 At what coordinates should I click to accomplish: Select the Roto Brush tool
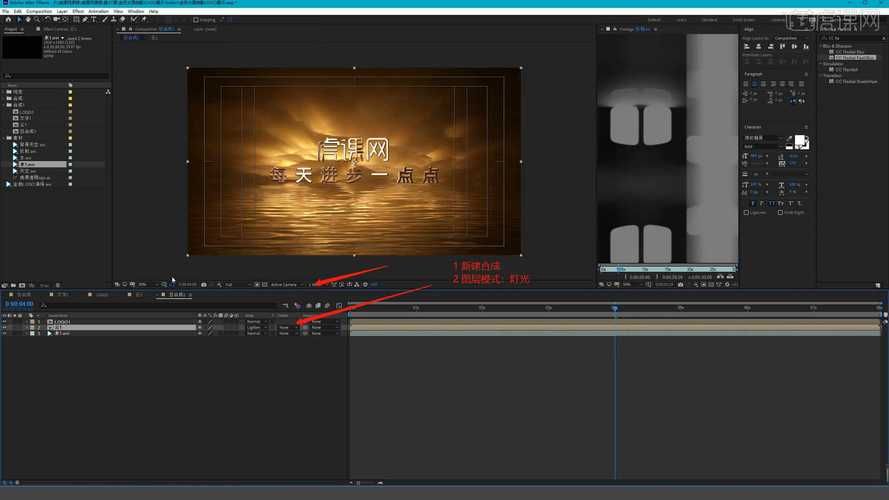coord(134,19)
